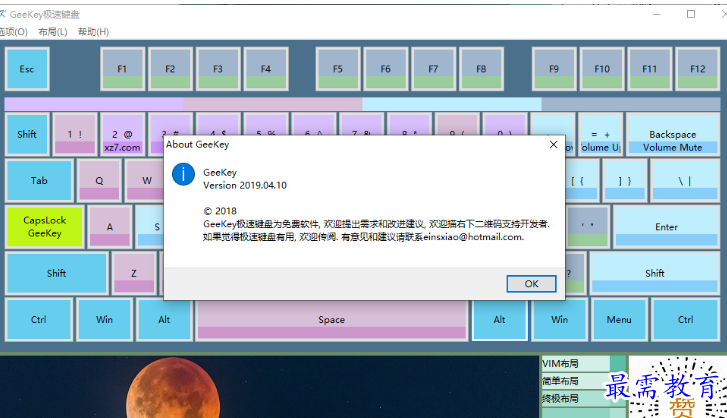Click the Z key
This screenshot has width=727, height=418.
(134, 273)
